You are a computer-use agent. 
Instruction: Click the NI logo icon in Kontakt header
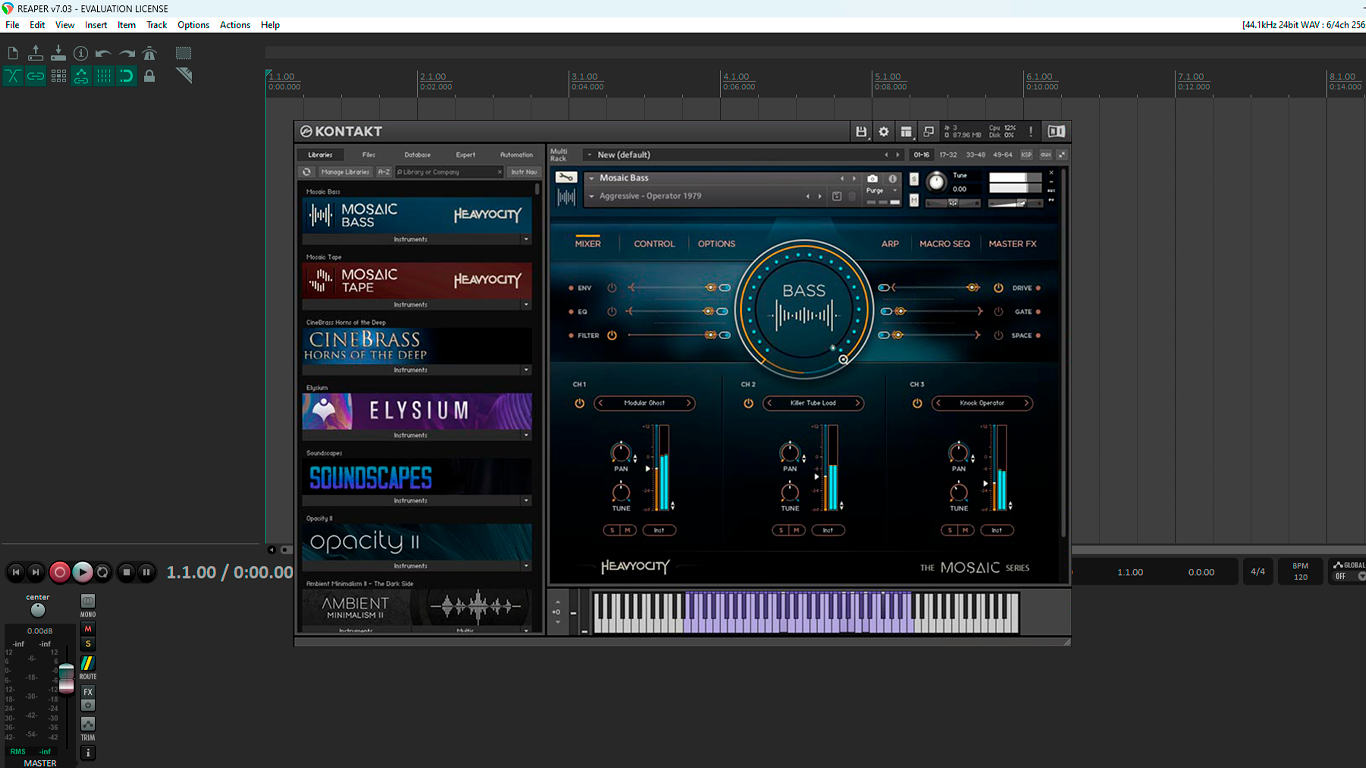point(1056,131)
